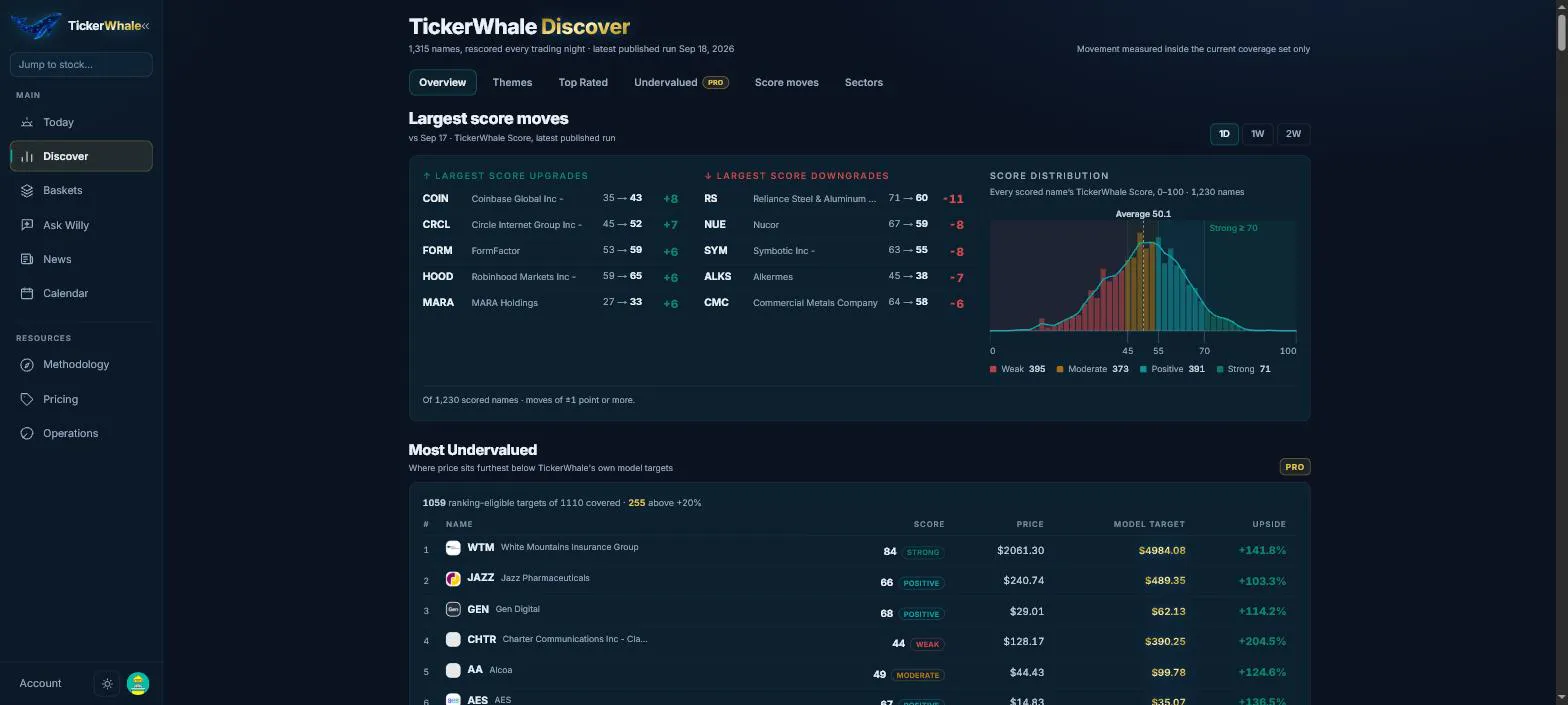Click the Positive teal legend swatch

coord(1143,369)
